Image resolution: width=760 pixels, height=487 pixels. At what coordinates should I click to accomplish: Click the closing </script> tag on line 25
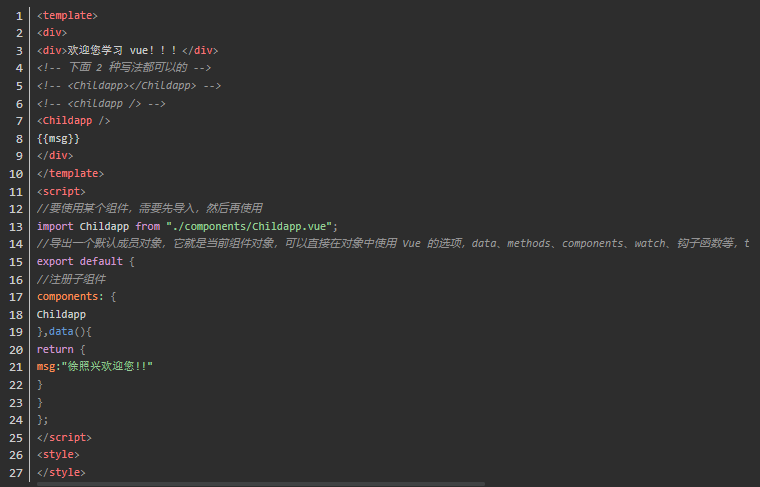[64, 437]
